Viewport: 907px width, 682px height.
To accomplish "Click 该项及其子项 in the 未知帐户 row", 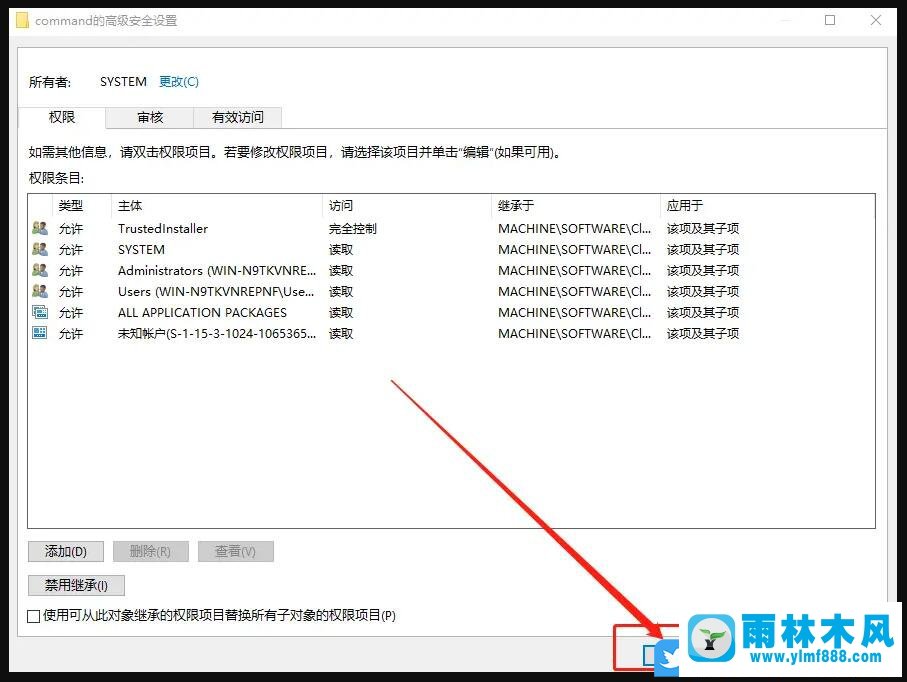I will click(x=703, y=333).
